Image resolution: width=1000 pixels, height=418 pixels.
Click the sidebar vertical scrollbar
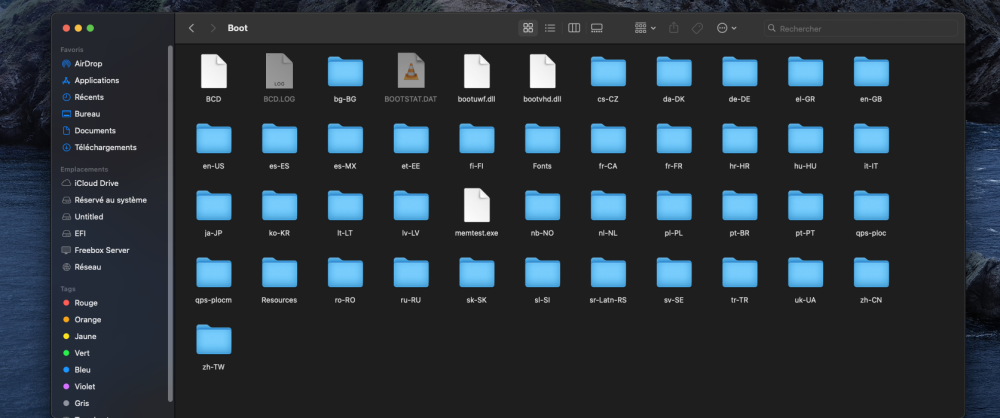click(170, 223)
